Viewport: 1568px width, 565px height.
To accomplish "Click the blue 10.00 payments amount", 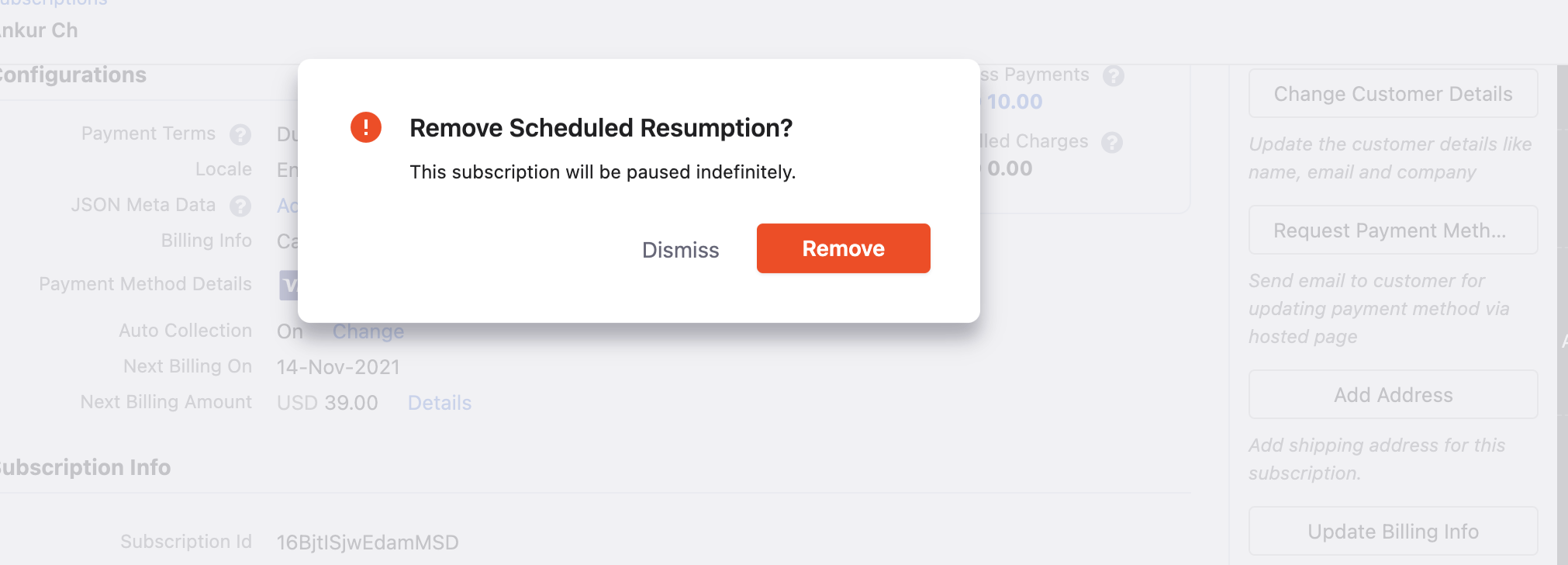I will click(1014, 102).
